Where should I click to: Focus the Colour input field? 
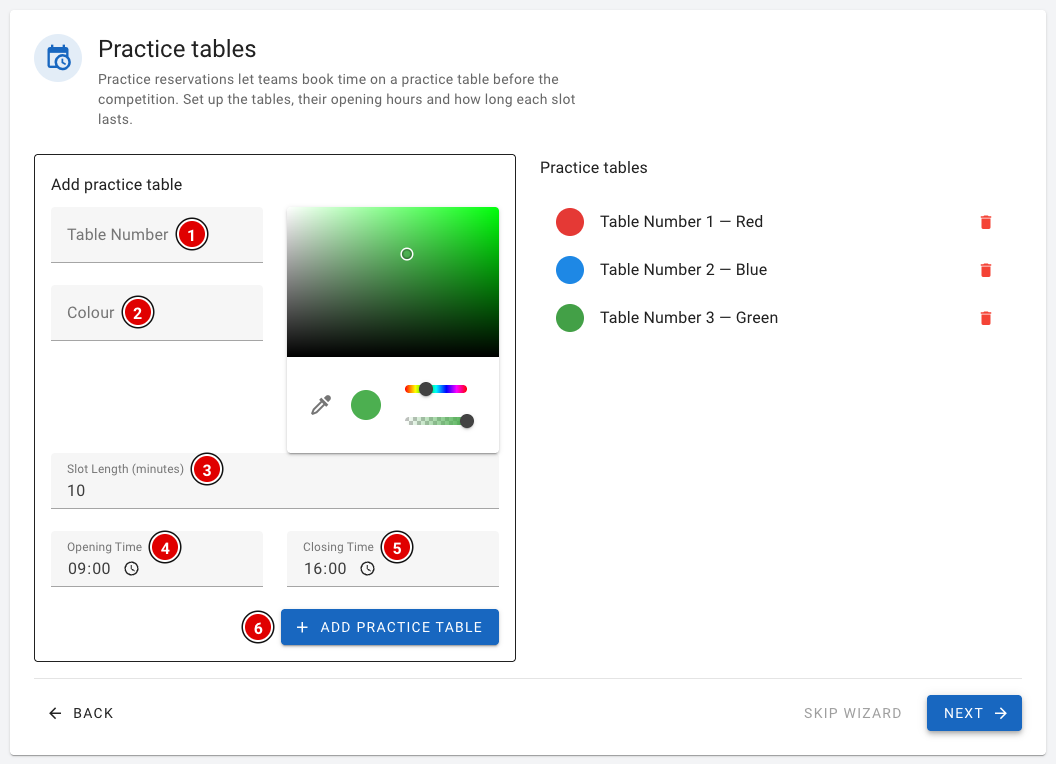(157, 313)
